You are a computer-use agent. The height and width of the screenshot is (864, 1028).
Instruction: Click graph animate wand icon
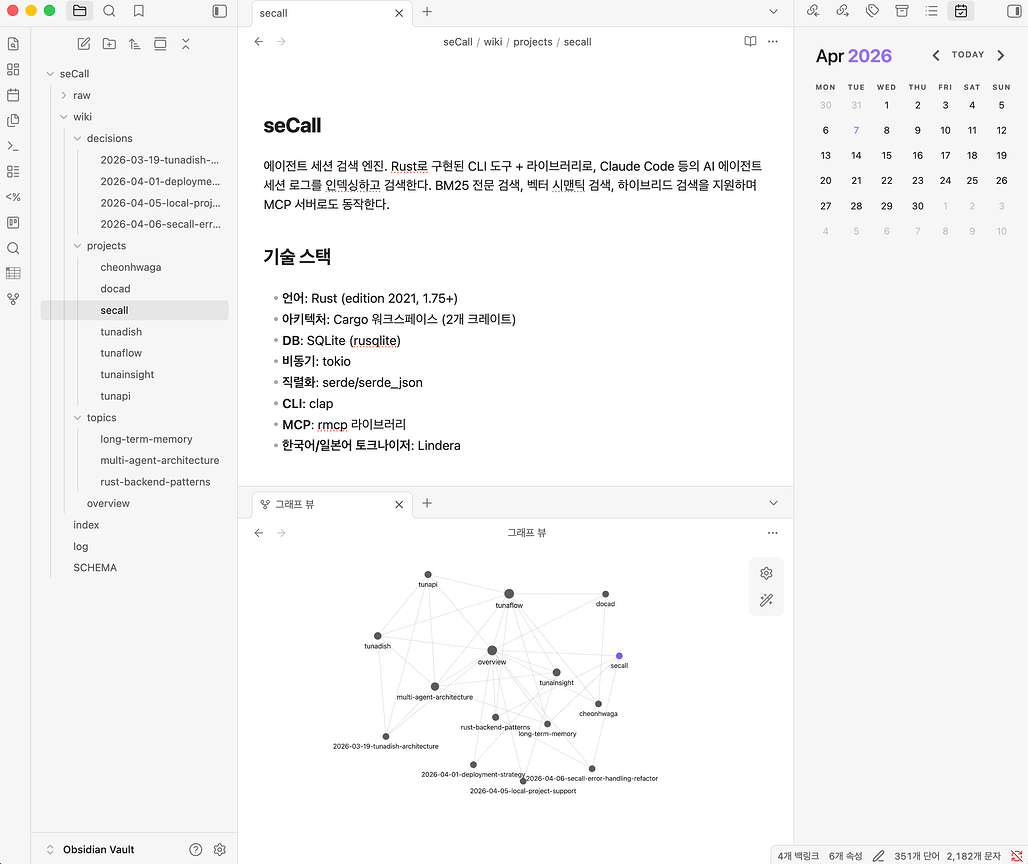[766, 600]
